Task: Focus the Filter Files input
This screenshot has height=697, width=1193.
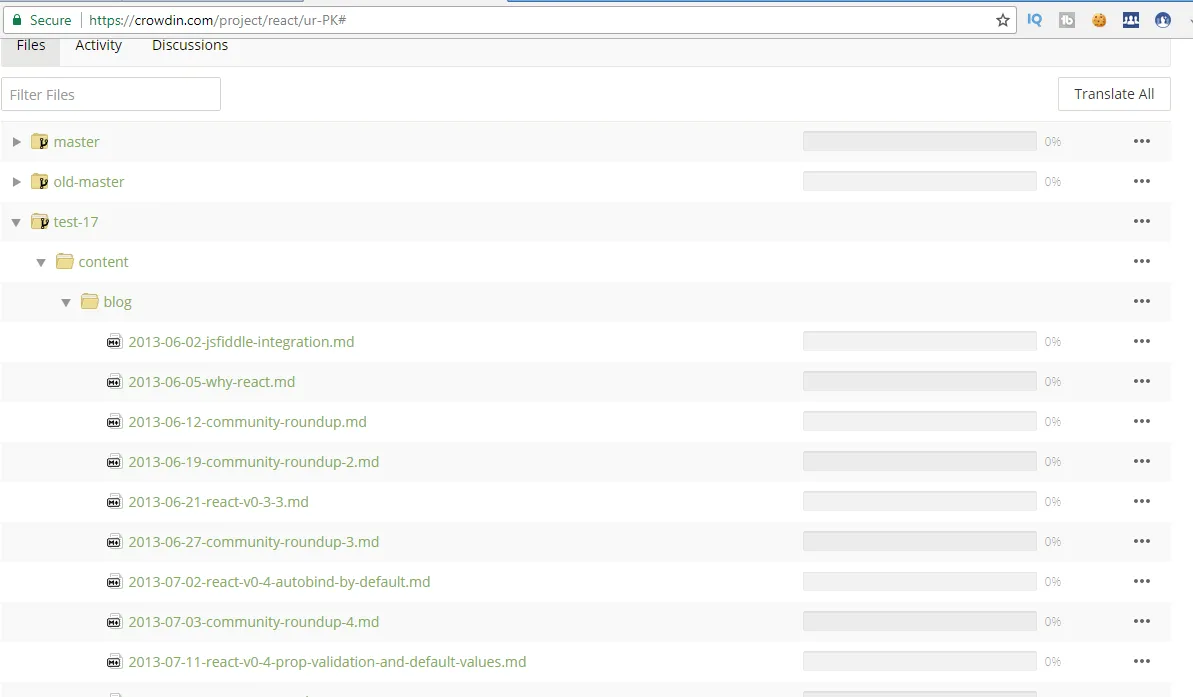Action: pyautogui.click(x=111, y=94)
